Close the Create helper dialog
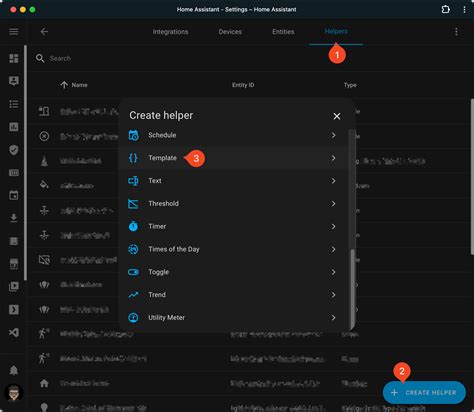The width and height of the screenshot is (474, 412). 337,116
